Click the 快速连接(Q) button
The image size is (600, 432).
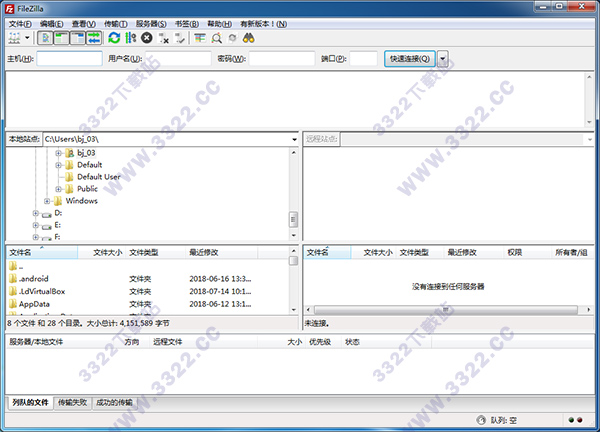(x=410, y=59)
